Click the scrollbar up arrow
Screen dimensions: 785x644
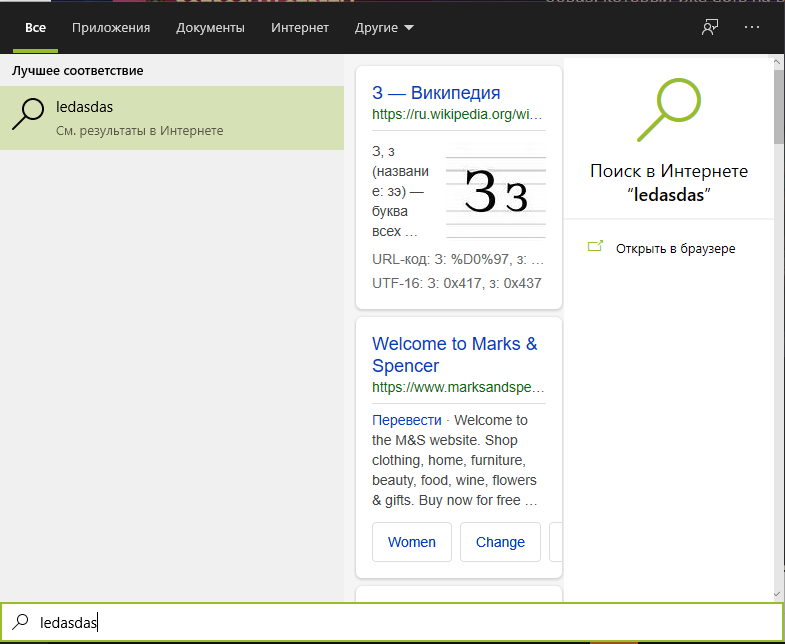(x=777, y=62)
